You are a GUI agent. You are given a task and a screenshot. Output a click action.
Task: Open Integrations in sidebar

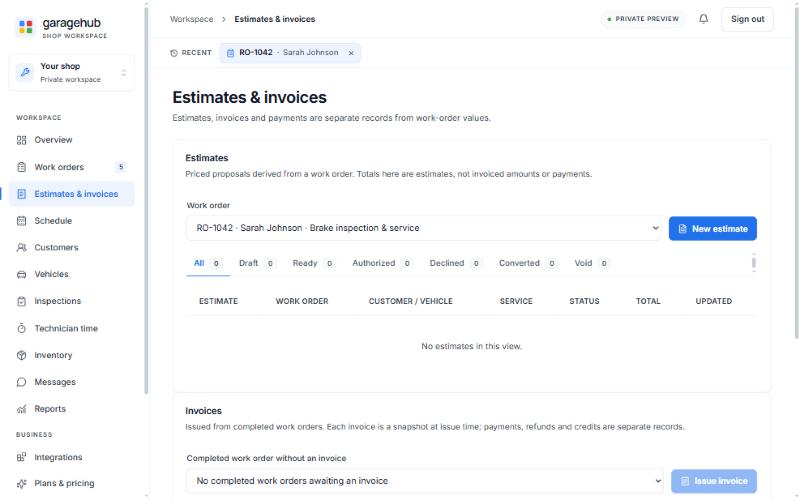[71, 457]
